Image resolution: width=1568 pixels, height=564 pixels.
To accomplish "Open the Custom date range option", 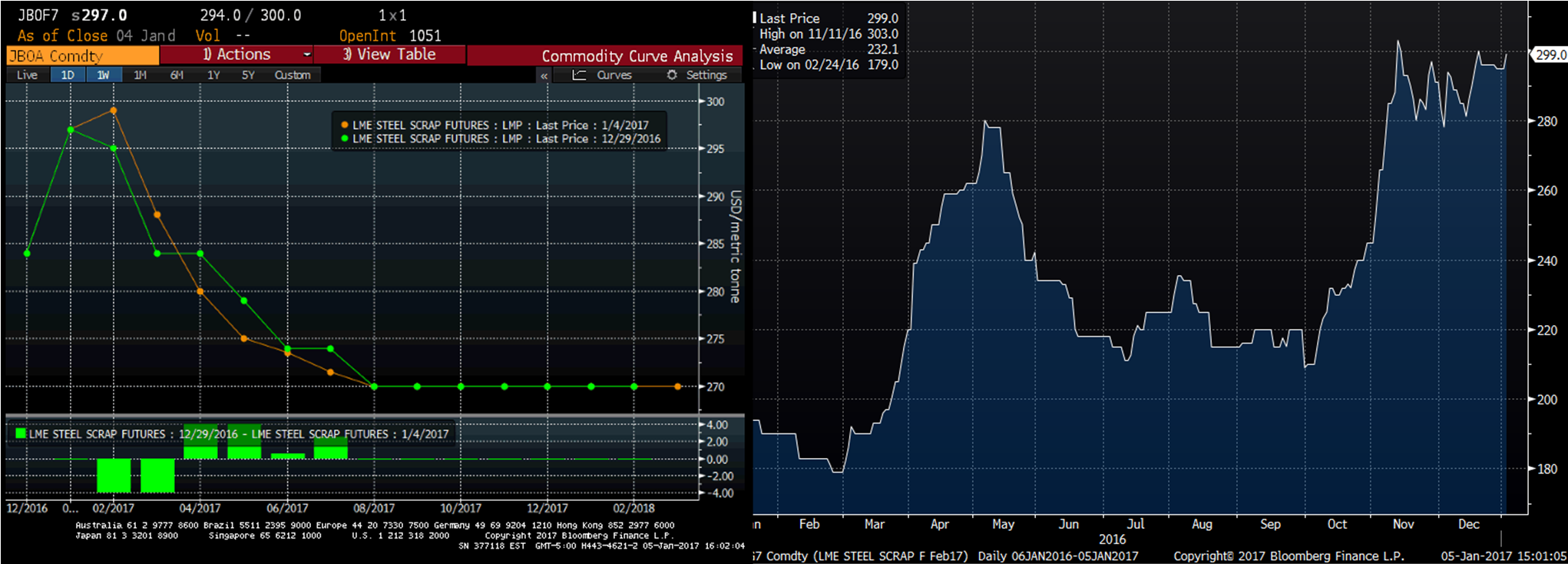I will point(293,75).
